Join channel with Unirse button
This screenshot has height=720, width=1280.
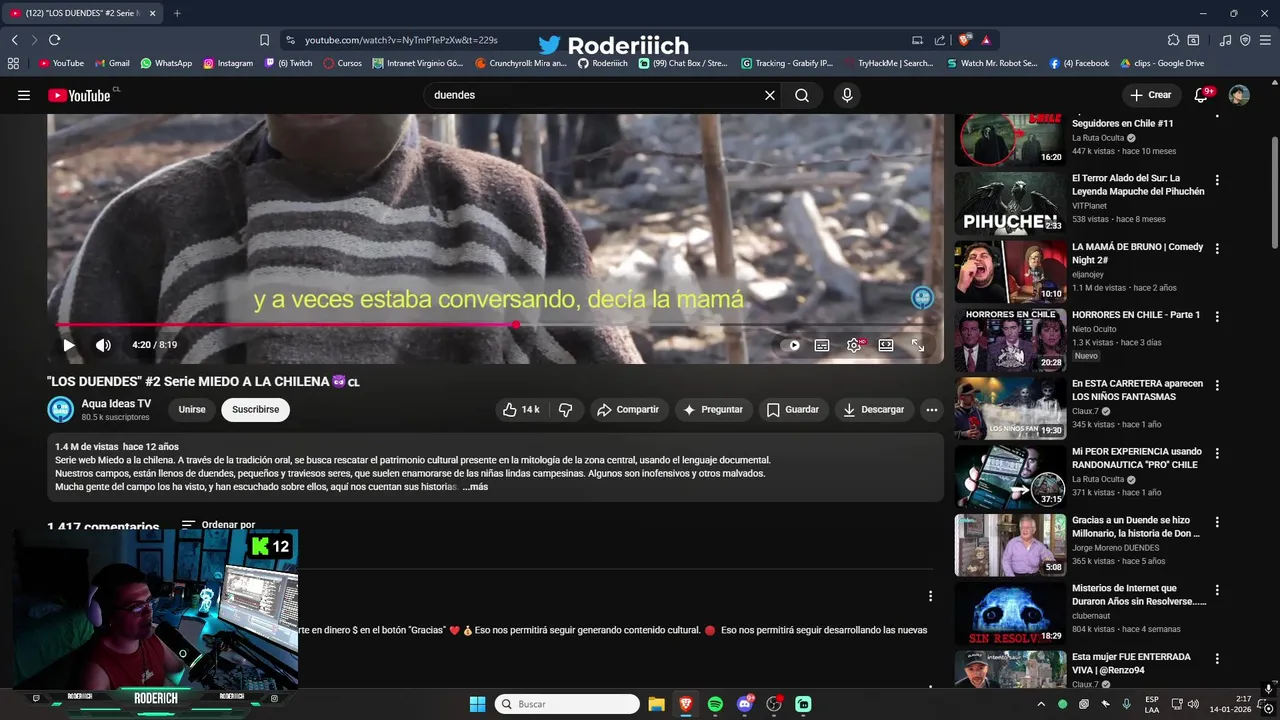coord(192,409)
